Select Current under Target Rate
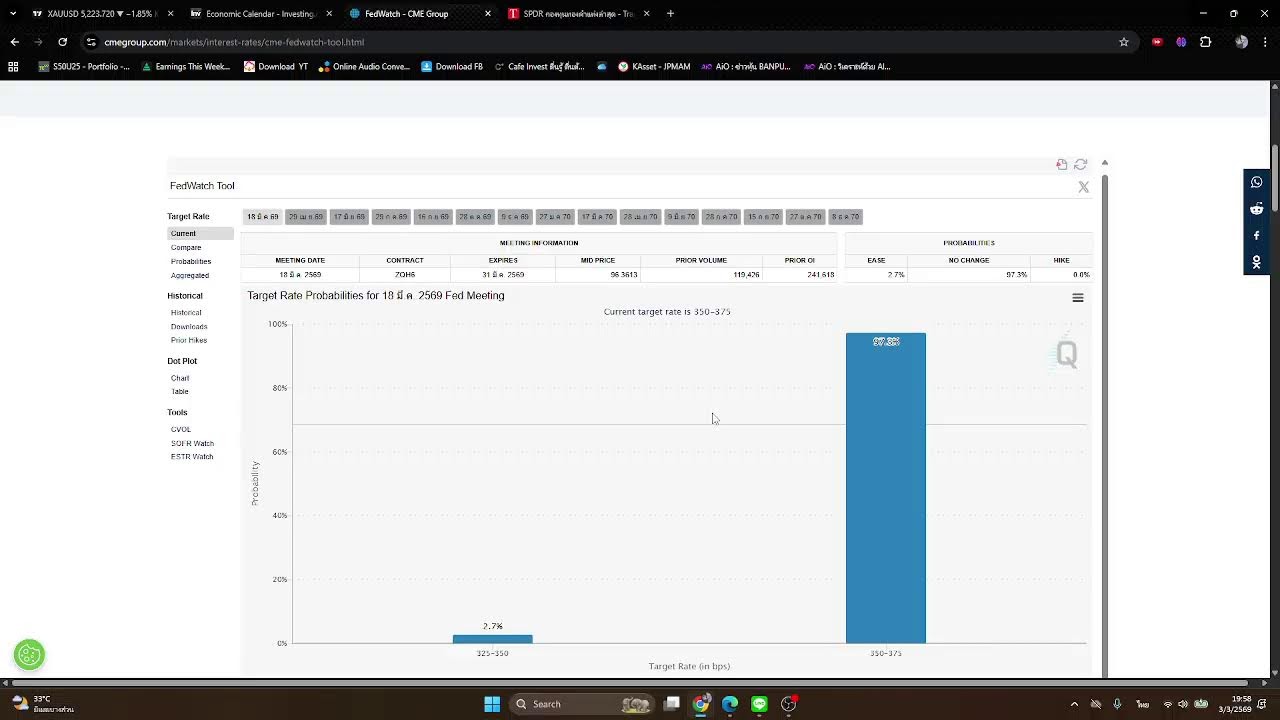 (200, 234)
